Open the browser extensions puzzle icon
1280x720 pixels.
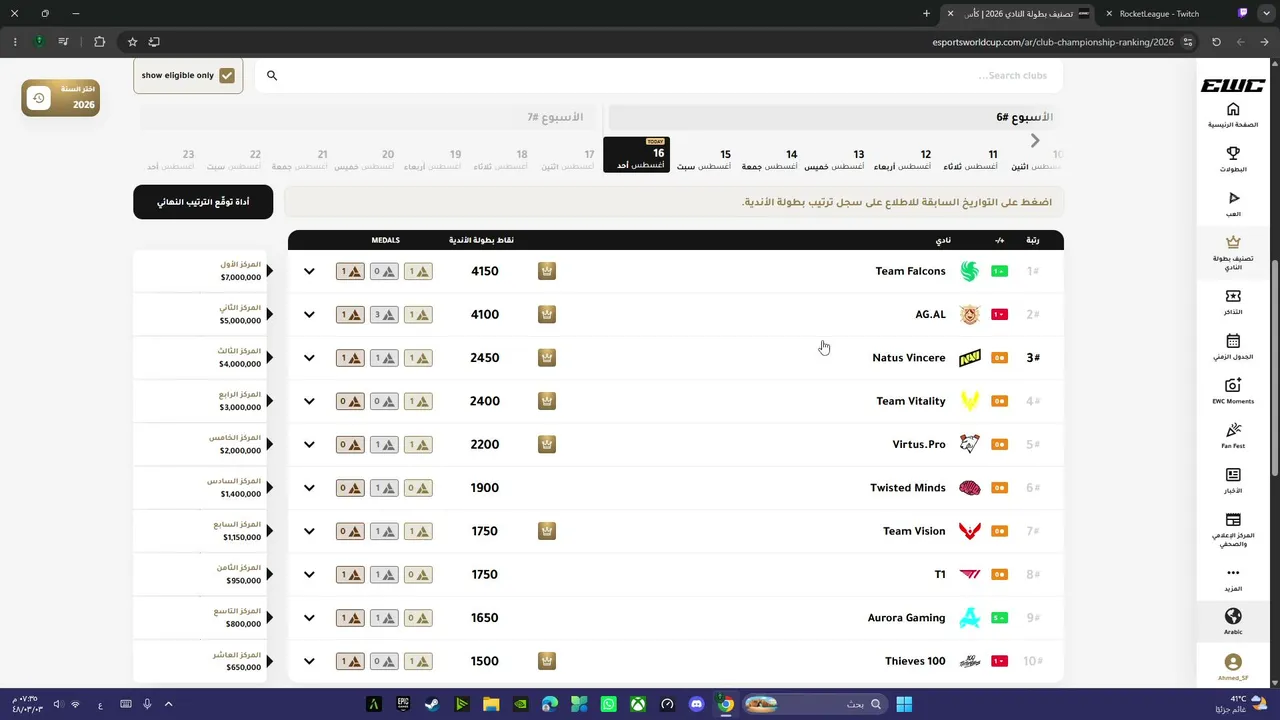point(99,42)
